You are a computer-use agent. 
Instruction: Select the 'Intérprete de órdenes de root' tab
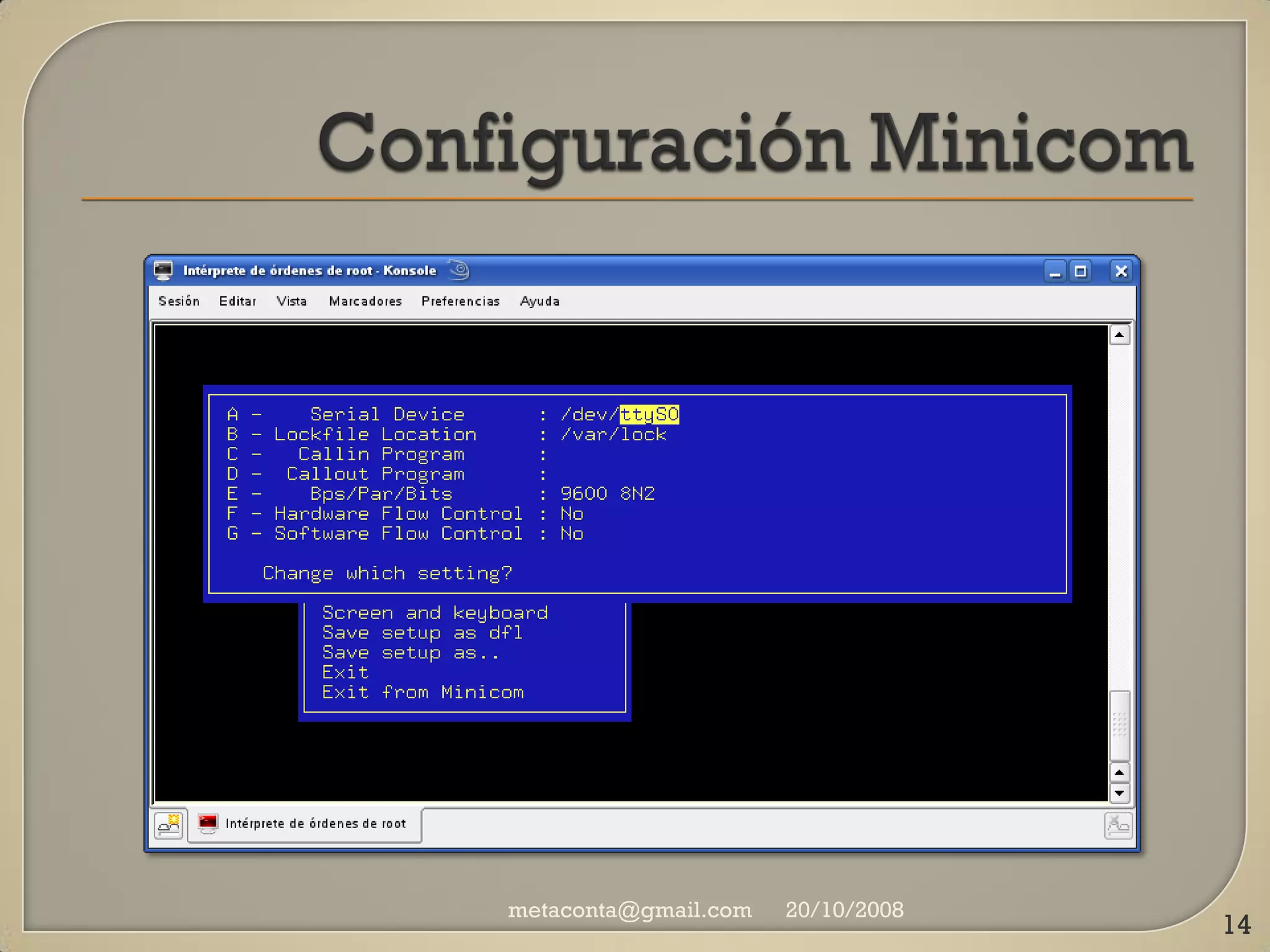[x=304, y=824]
